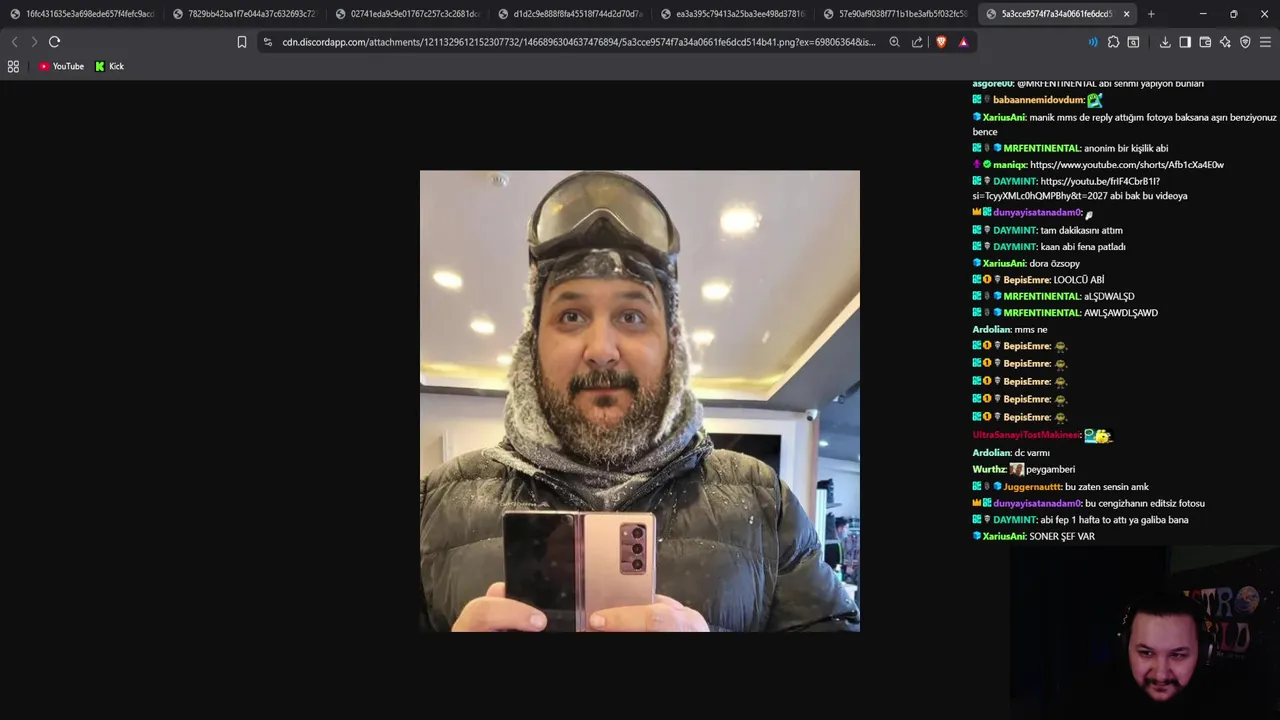Click the small avatar emote before 'peygamberi'
This screenshot has width=1280, height=720.
point(1016,469)
